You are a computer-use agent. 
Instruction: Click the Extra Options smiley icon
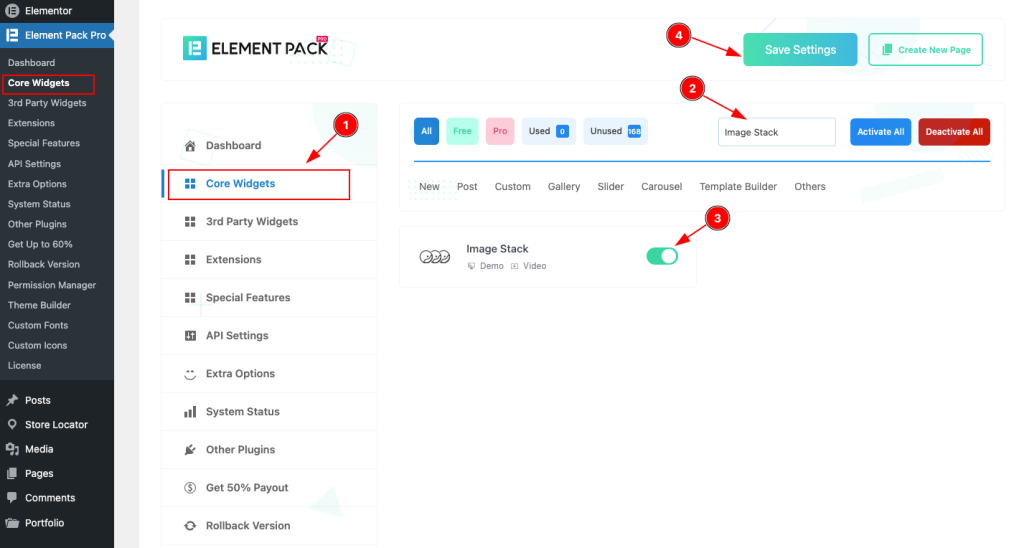(x=190, y=374)
